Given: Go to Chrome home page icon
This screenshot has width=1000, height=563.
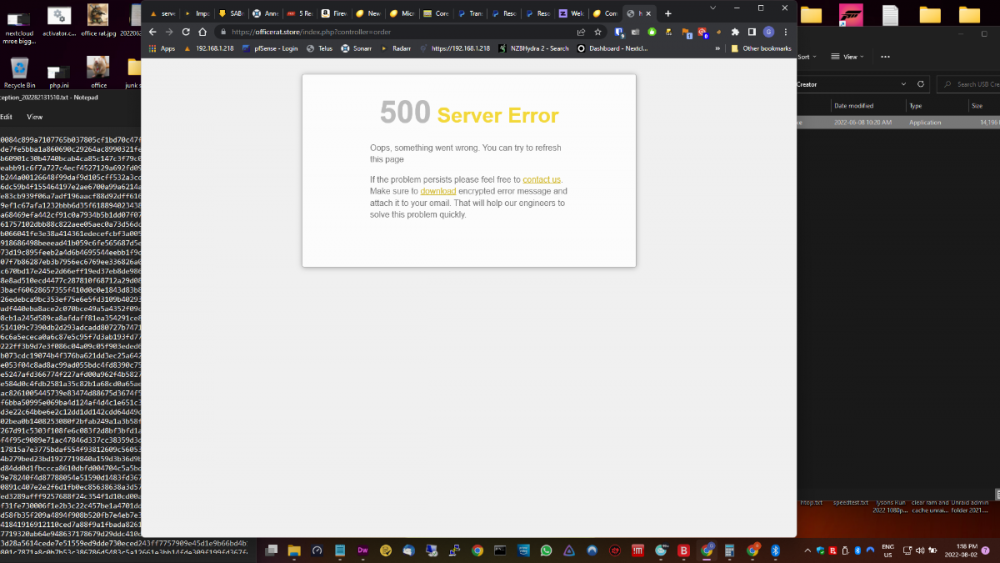Looking at the screenshot, I should (202, 32).
